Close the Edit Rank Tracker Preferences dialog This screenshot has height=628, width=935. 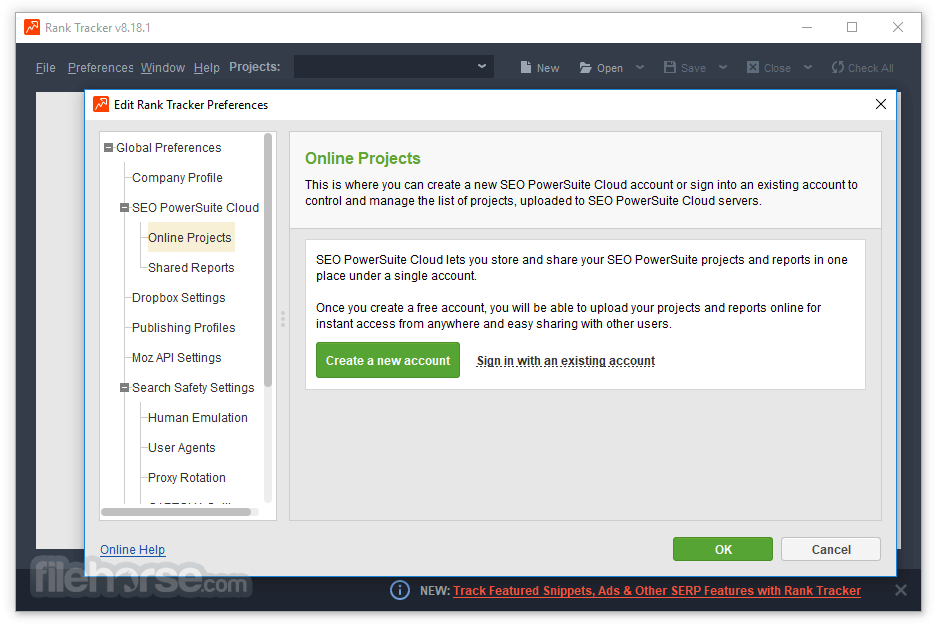click(880, 104)
